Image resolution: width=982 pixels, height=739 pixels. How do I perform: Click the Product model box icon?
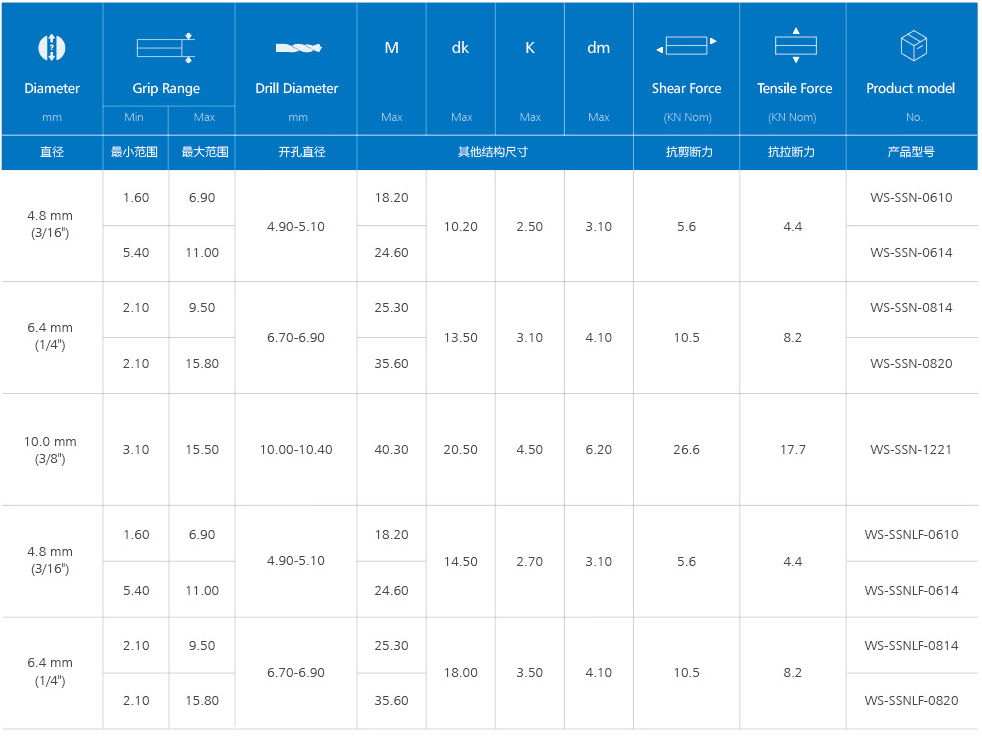coord(910,44)
